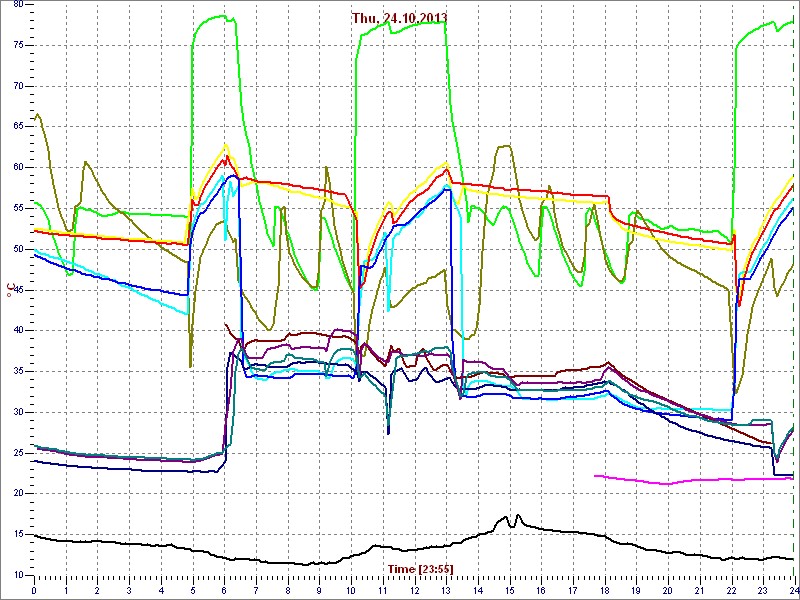The image size is (800, 600).
Task: Select the 35 label on the temperature axis
Action: pyautogui.click(x=18, y=371)
